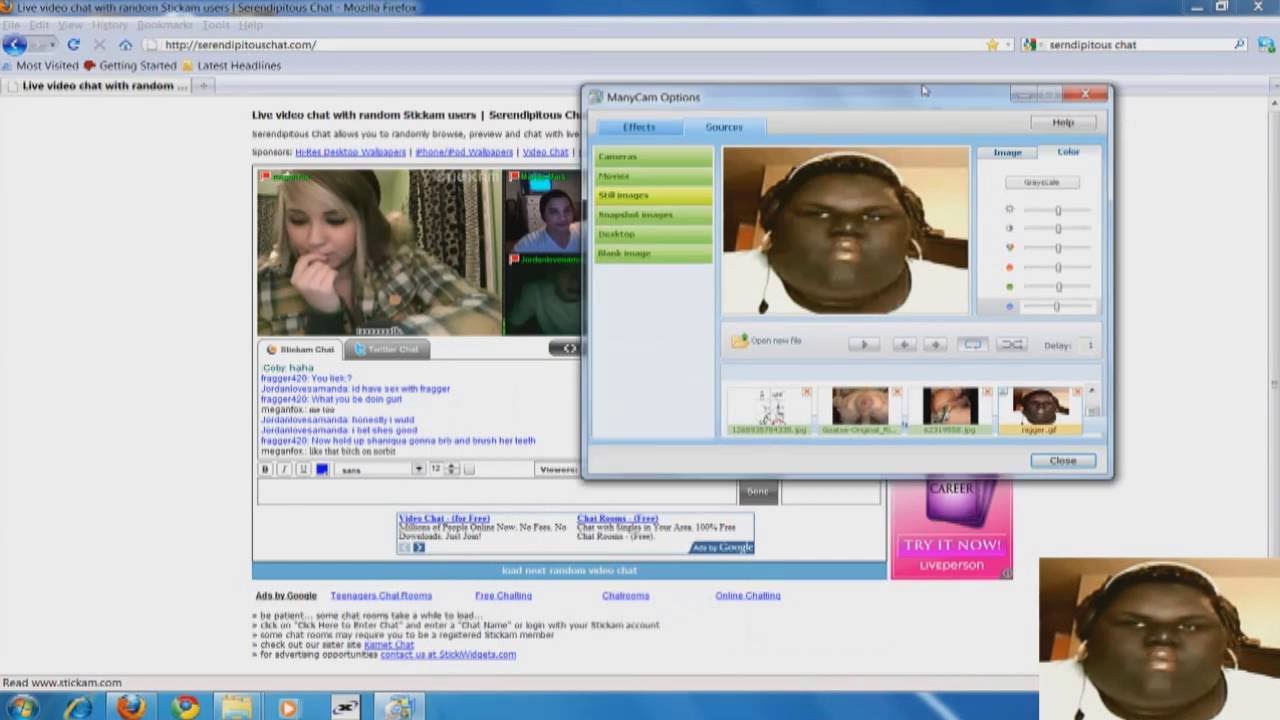1280x720 pixels.
Task: Click the previous image arrow in ManyCam
Action: tap(903, 344)
